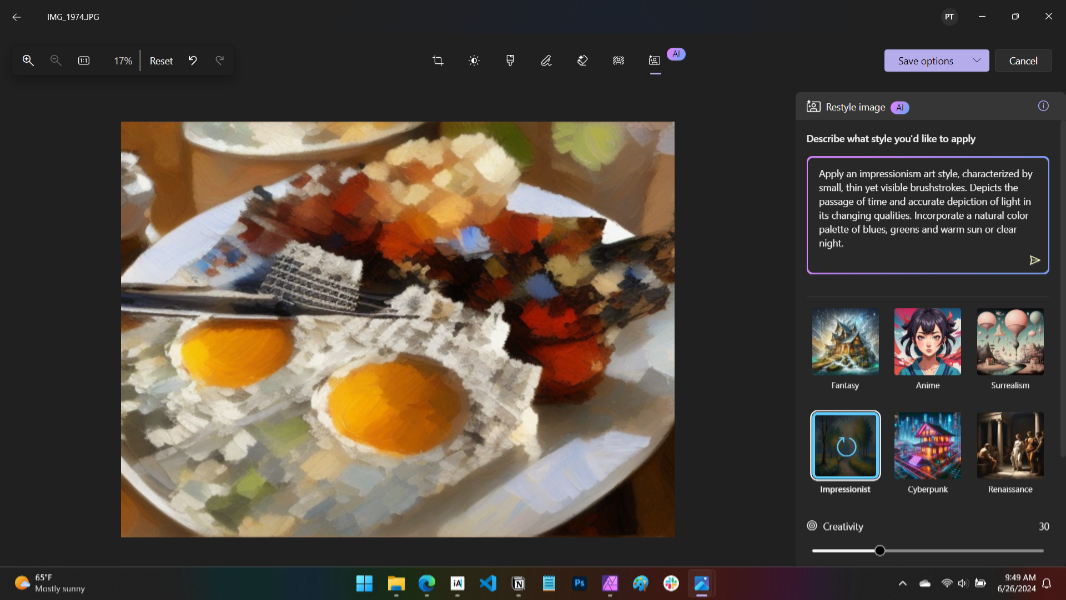
Task: Select the Impressionist style thumbnail
Action: point(845,445)
